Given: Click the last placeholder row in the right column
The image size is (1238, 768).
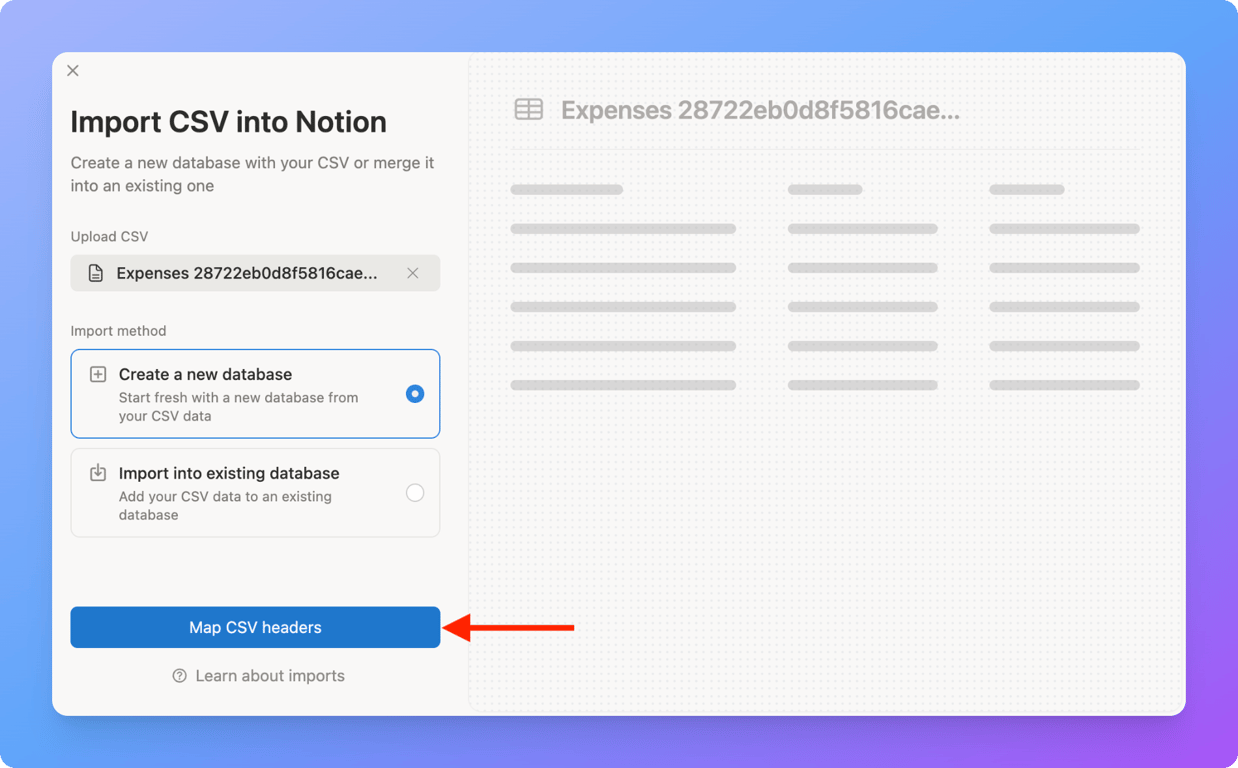Looking at the screenshot, I should 1064,384.
